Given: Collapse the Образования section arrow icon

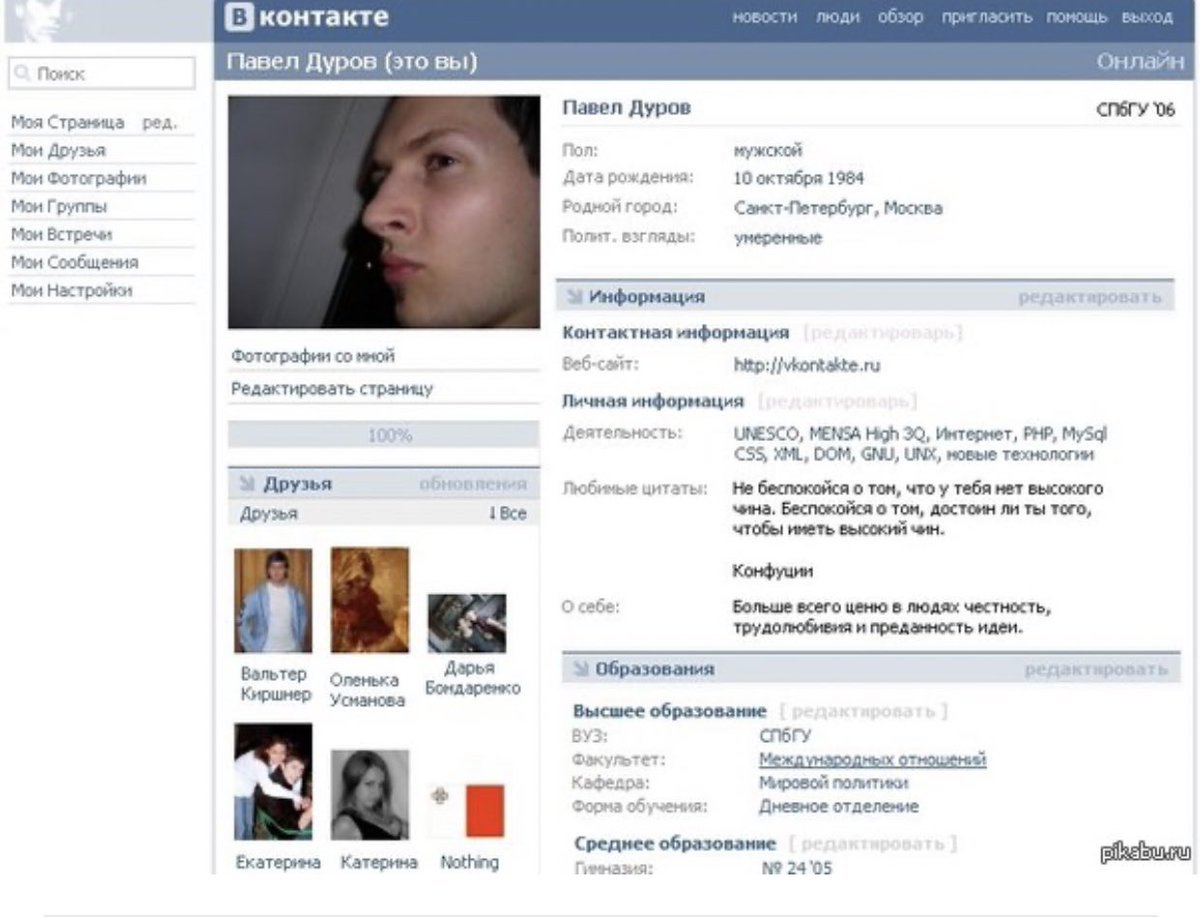Looking at the screenshot, I should [581, 669].
